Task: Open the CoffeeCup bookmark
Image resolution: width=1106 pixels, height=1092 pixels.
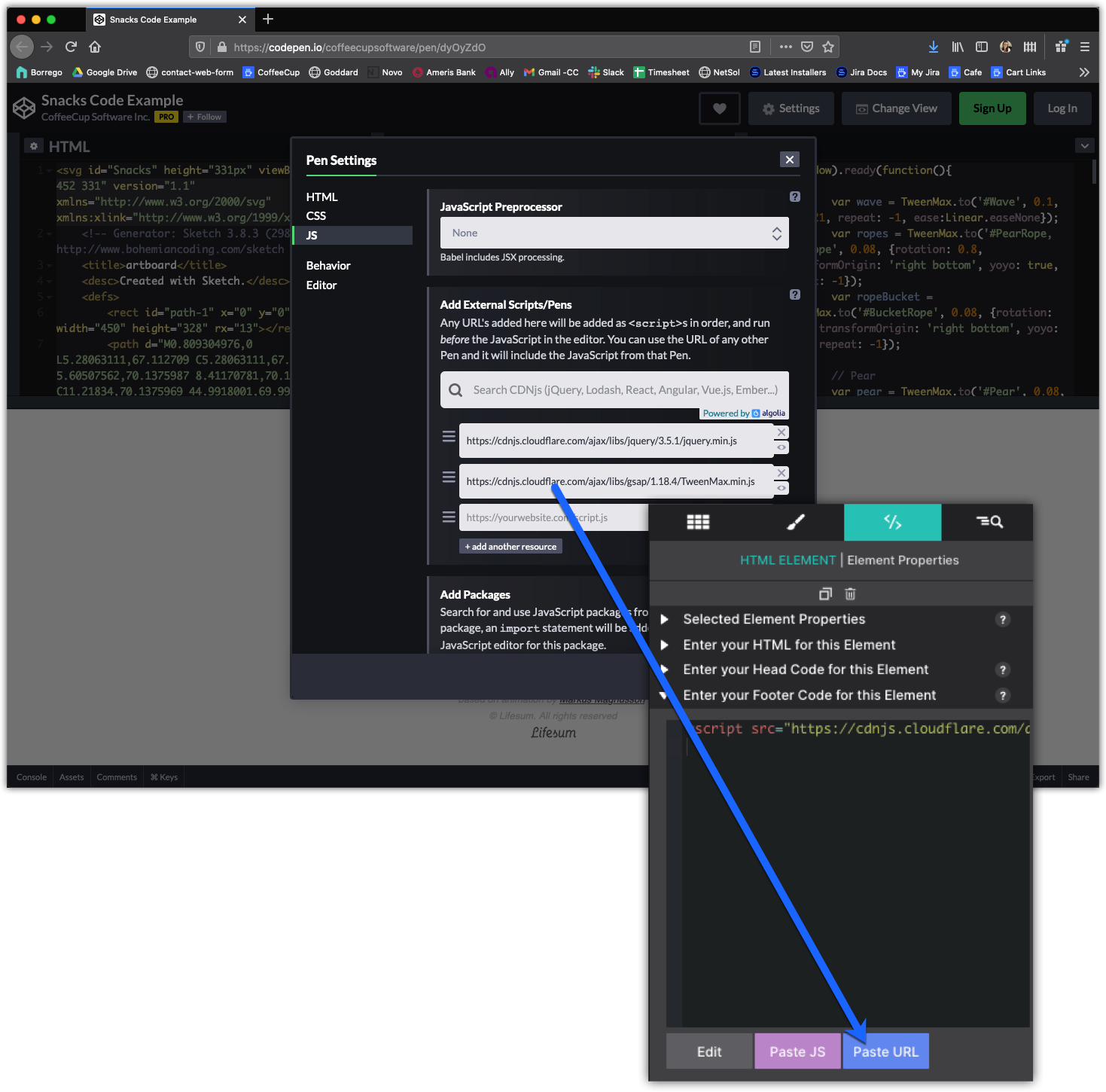Action: [271, 72]
